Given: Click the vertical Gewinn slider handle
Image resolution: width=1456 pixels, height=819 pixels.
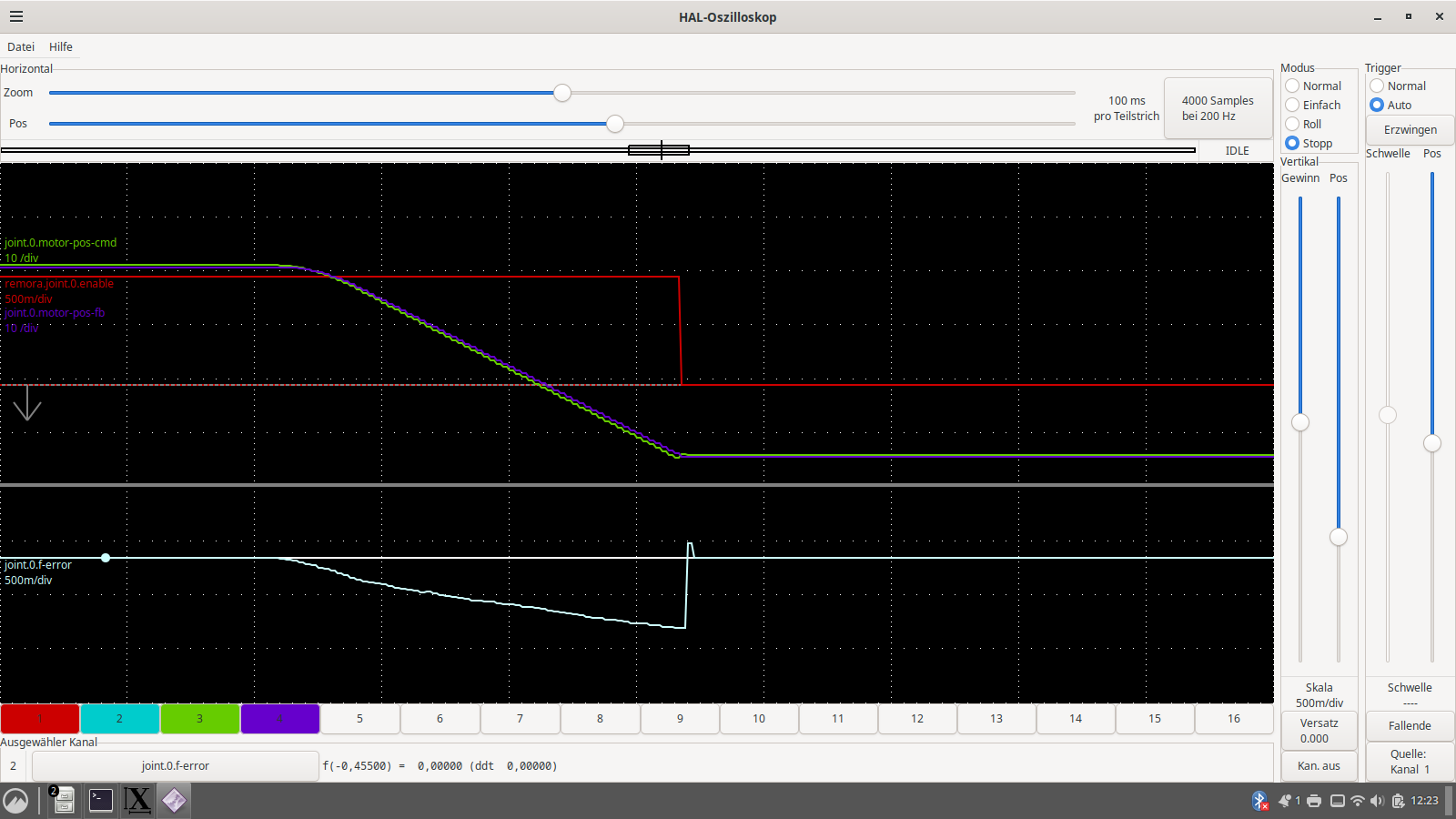Looking at the screenshot, I should [x=1300, y=422].
